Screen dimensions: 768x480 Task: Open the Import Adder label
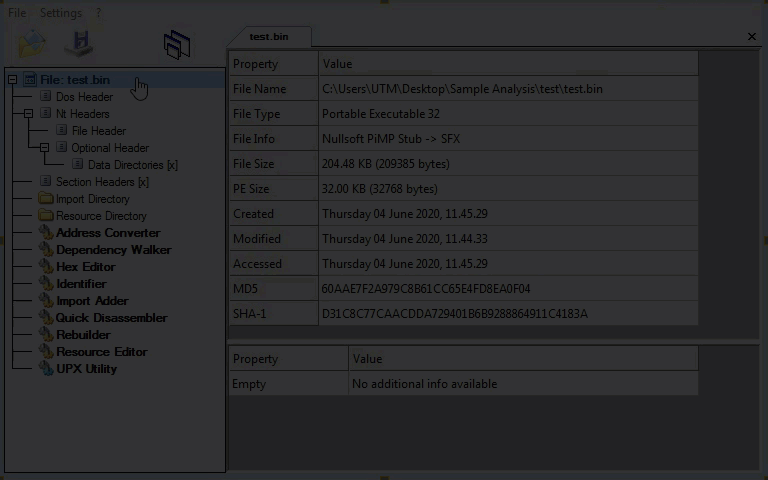tap(92, 301)
